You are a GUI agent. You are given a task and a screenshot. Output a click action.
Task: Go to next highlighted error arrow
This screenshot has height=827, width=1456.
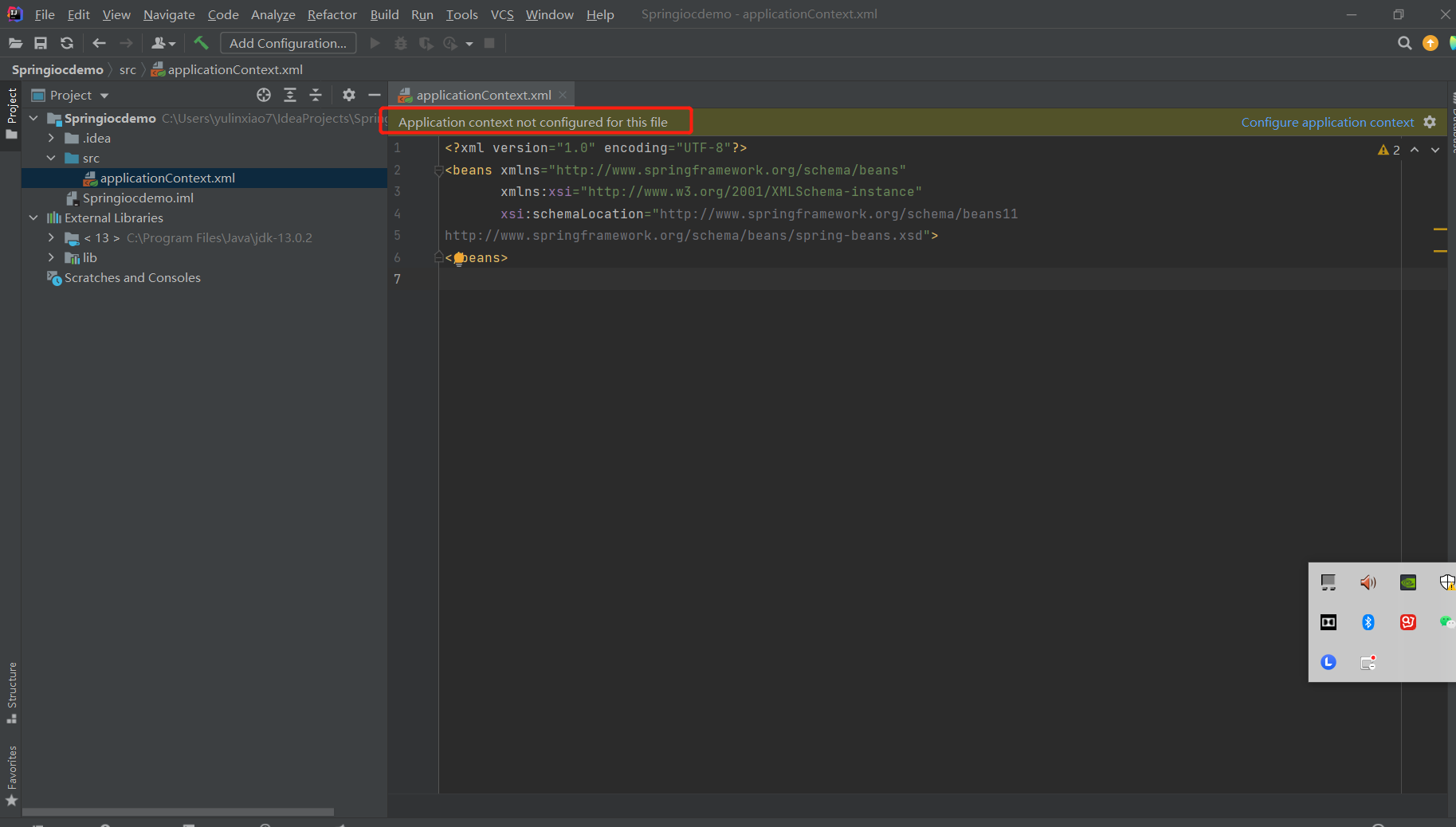click(1435, 150)
